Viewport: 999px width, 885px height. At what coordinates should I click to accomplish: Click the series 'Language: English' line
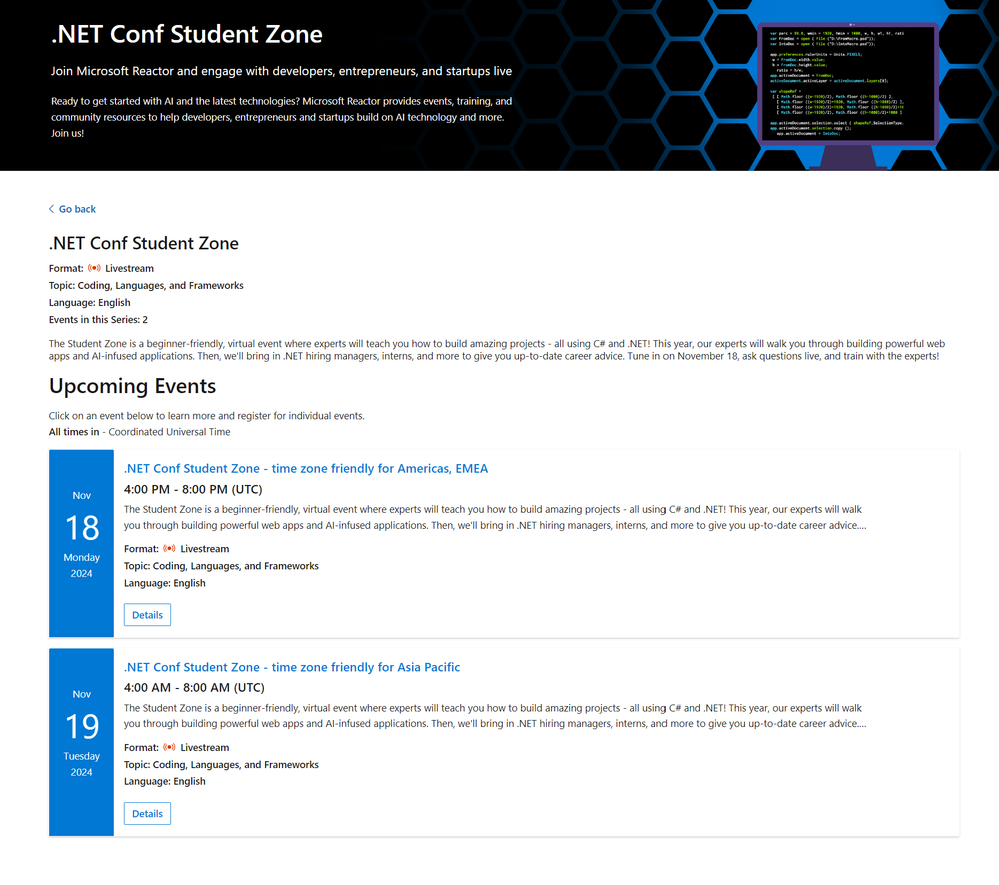[x=90, y=303]
